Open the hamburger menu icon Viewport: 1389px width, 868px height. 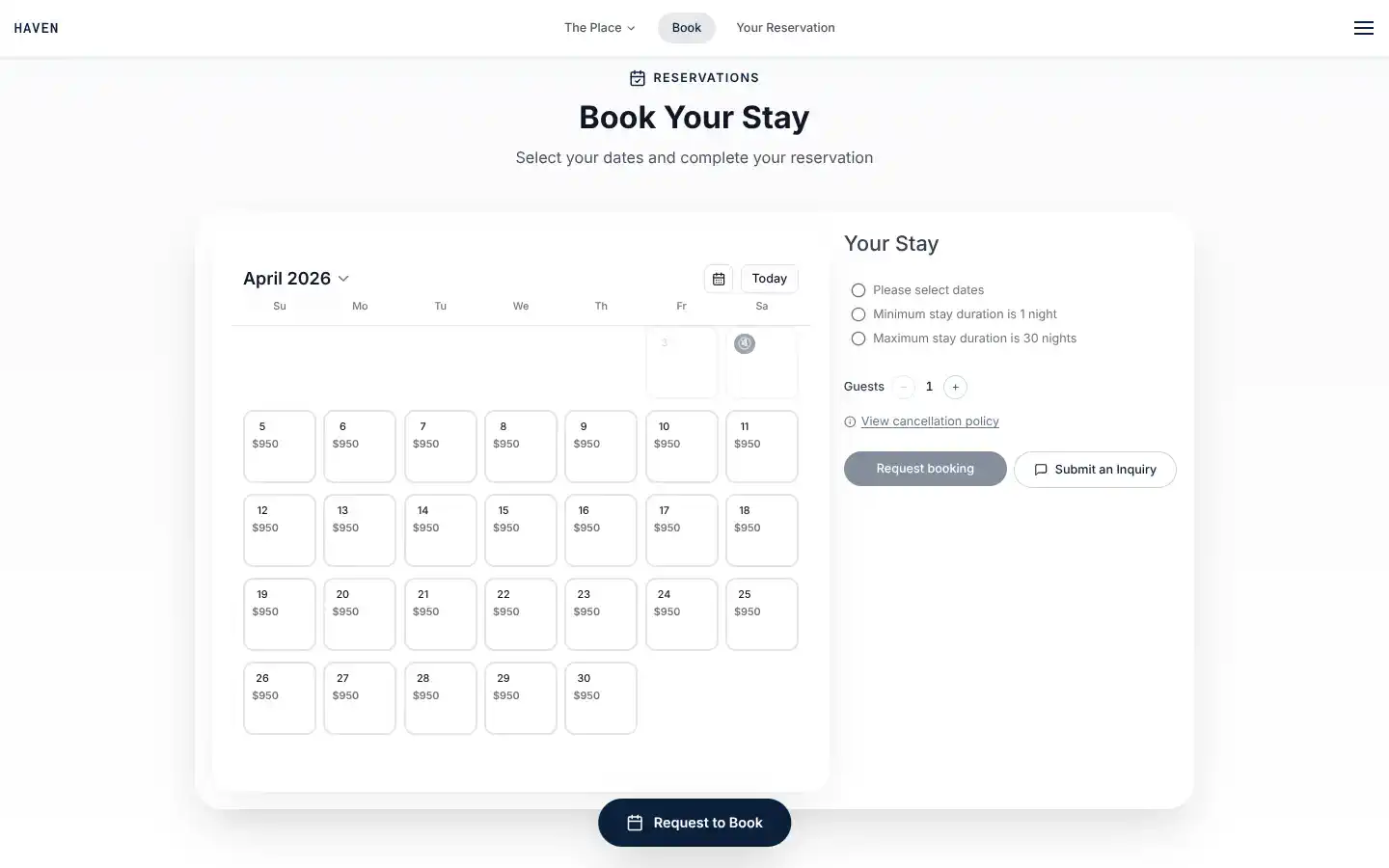[x=1363, y=28]
